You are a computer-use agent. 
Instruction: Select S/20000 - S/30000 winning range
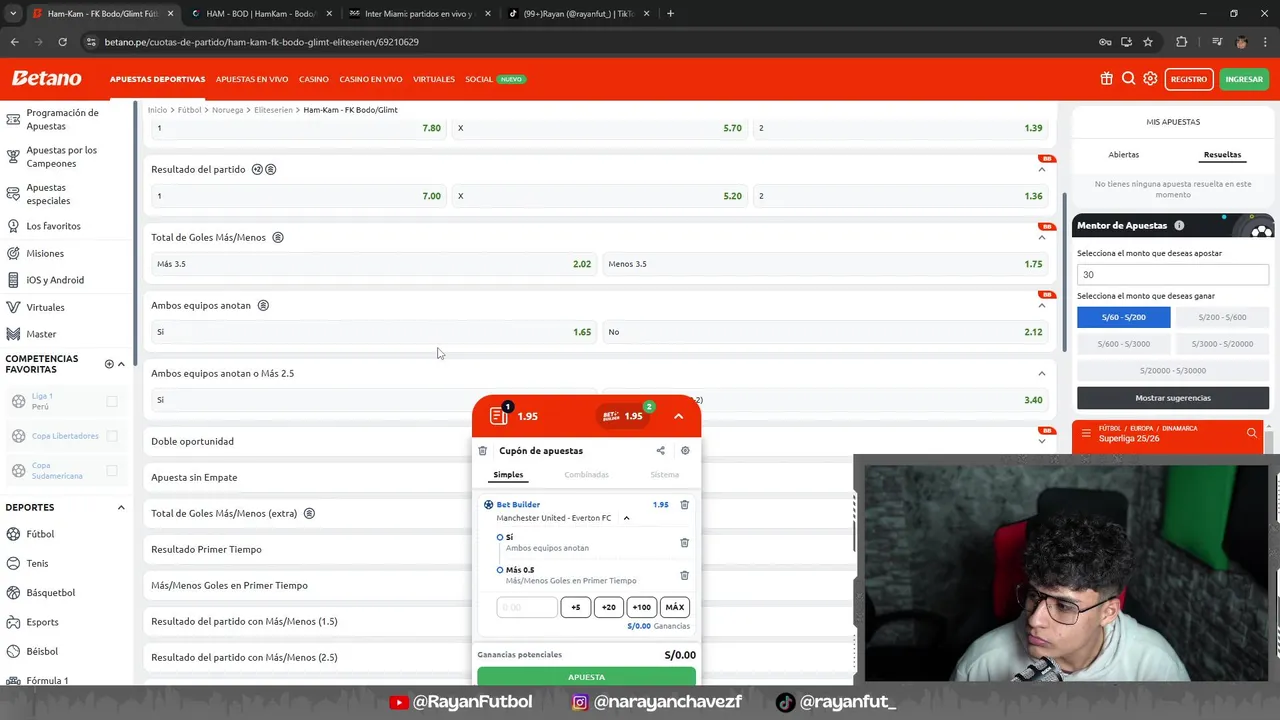pos(1173,371)
